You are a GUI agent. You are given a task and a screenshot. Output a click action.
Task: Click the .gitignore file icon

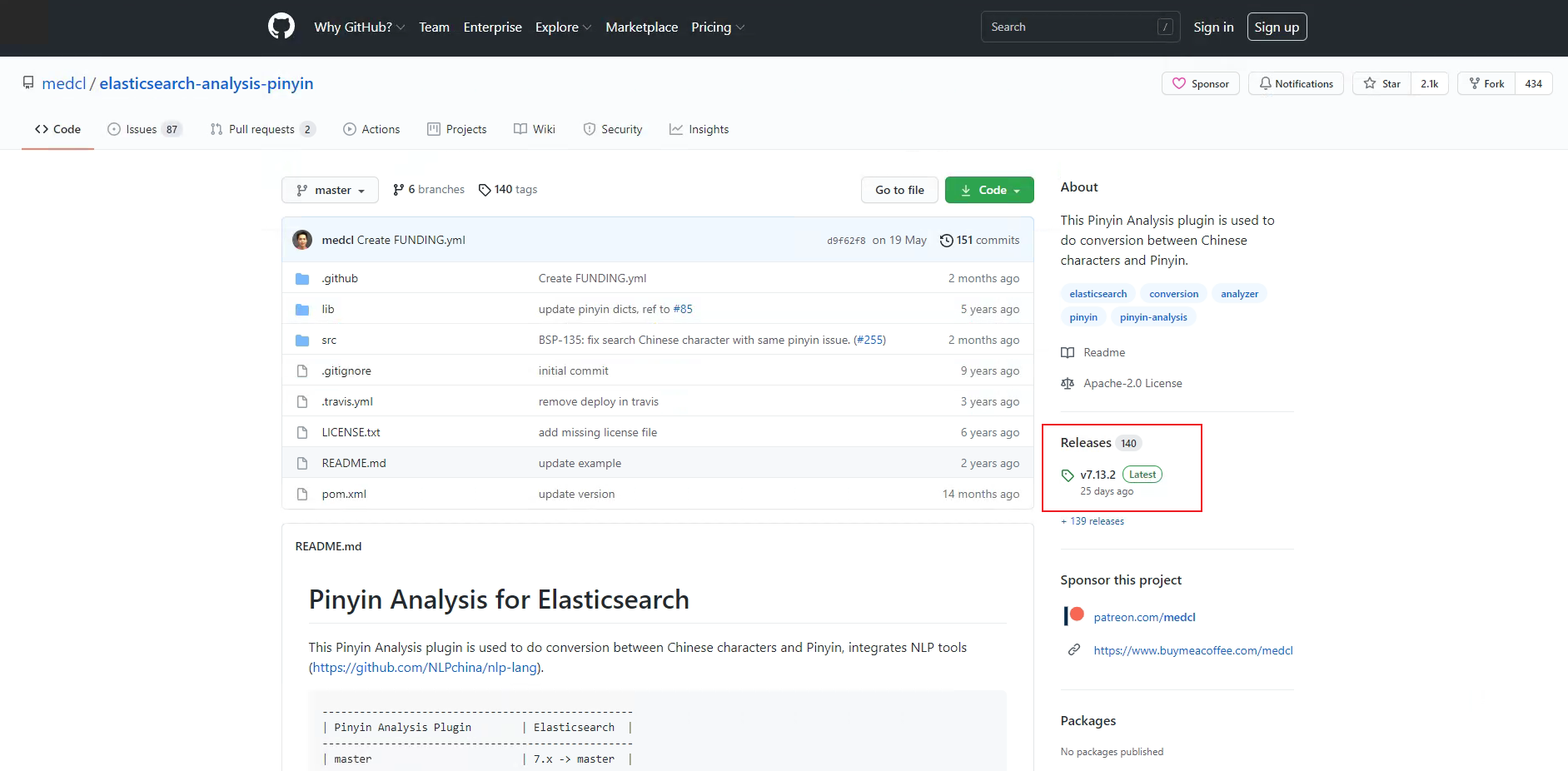pos(302,371)
